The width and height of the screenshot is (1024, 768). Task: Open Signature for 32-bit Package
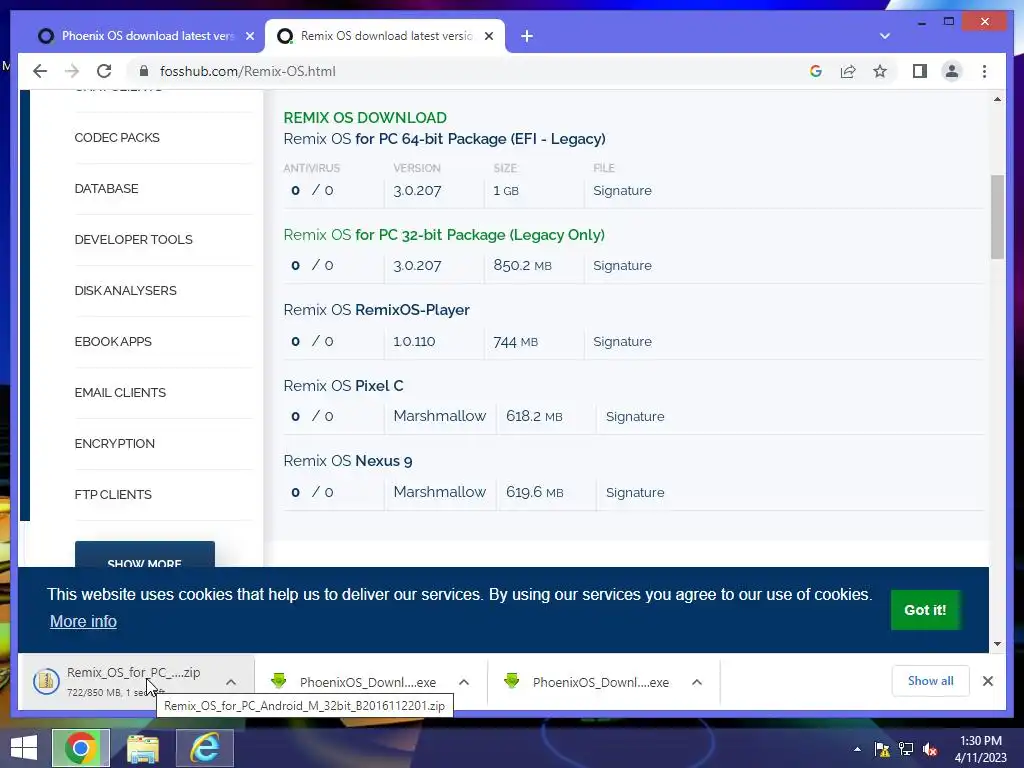pyautogui.click(x=622, y=266)
